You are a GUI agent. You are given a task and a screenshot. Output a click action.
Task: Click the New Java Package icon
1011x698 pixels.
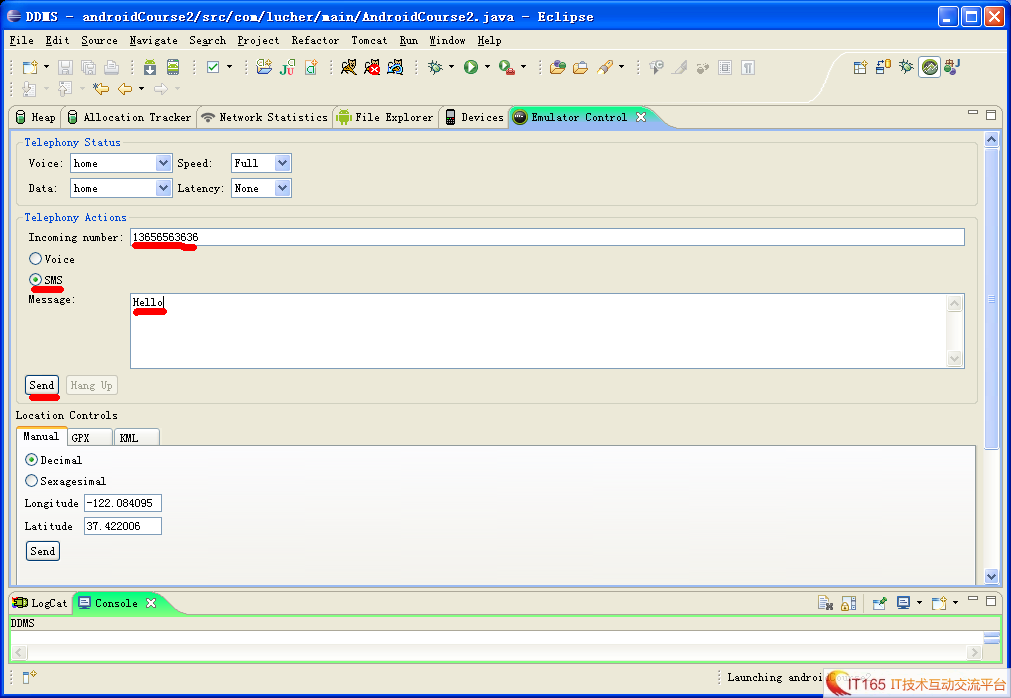point(264,67)
